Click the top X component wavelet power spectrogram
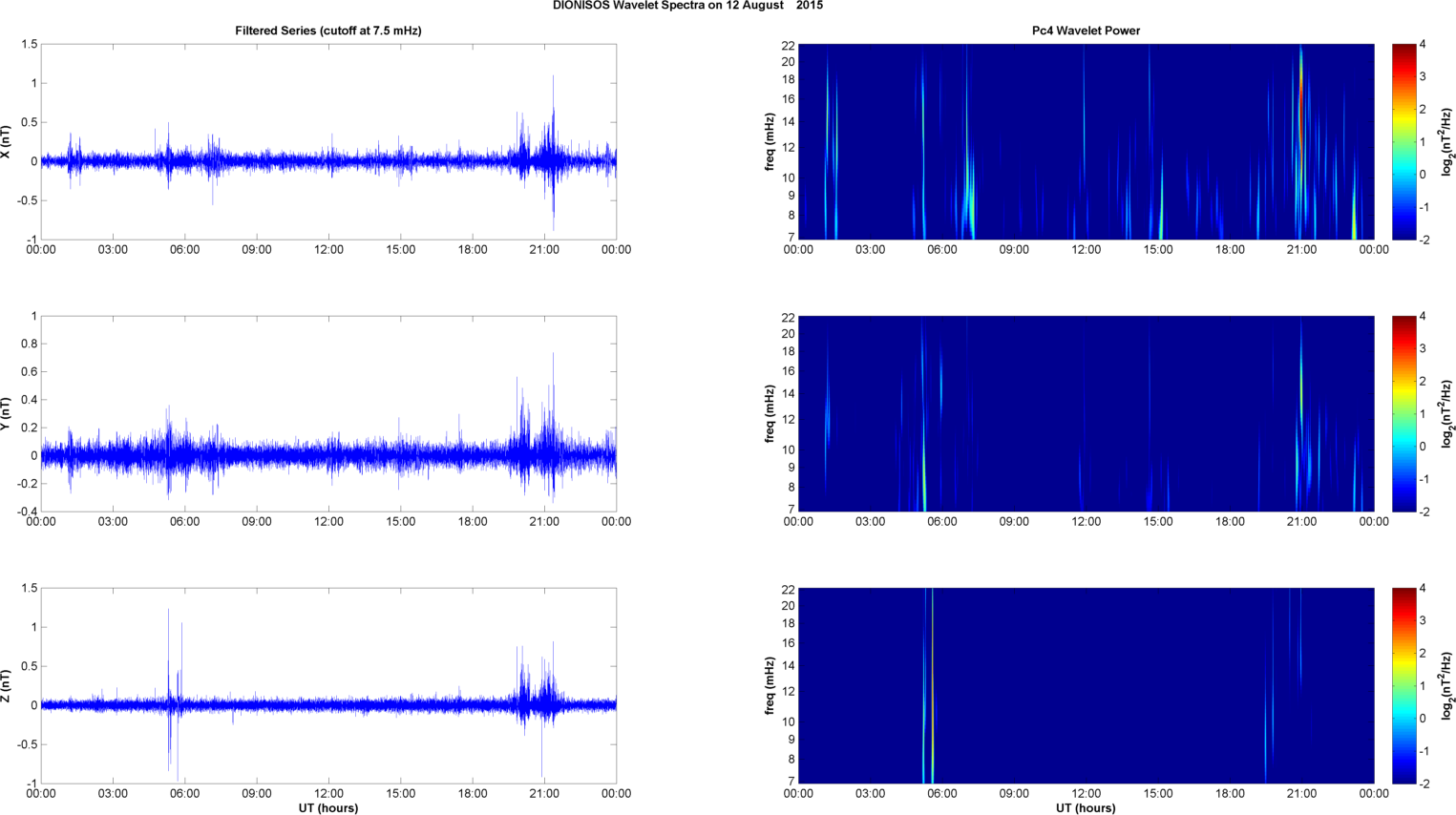Screen dimensions: 1456x815 (1086, 142)
